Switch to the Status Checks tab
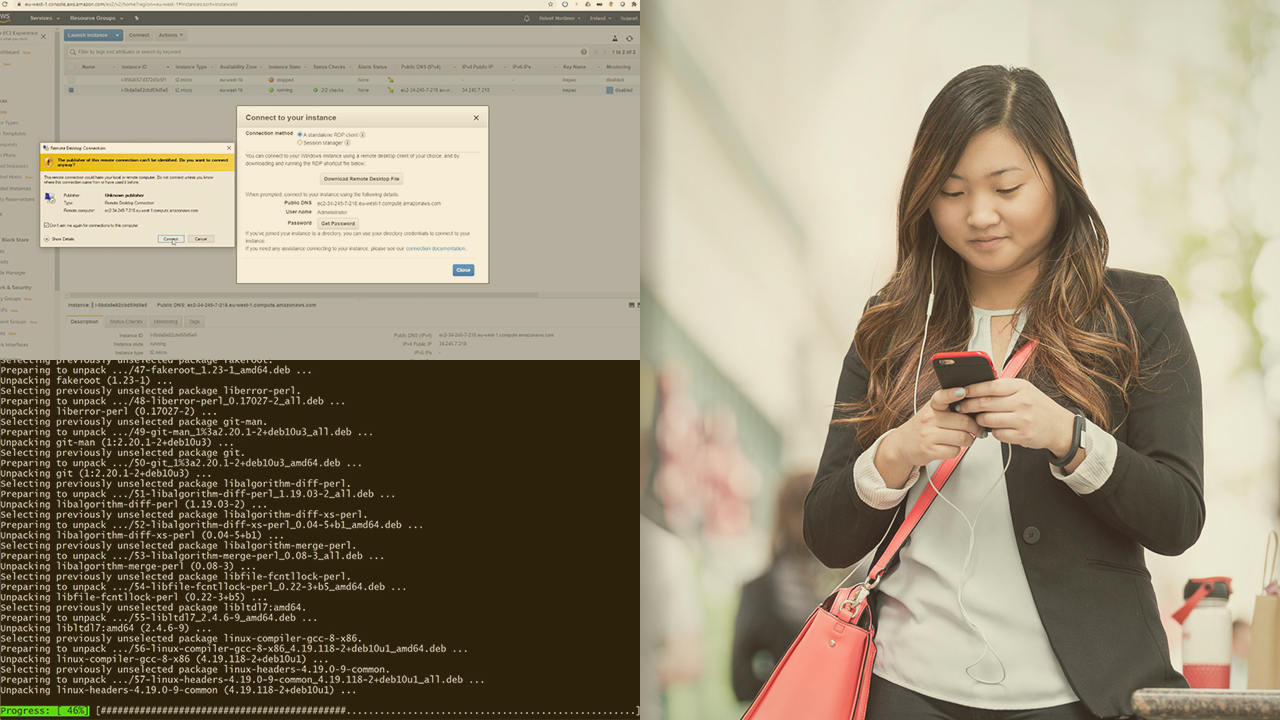 coord(126,322)
